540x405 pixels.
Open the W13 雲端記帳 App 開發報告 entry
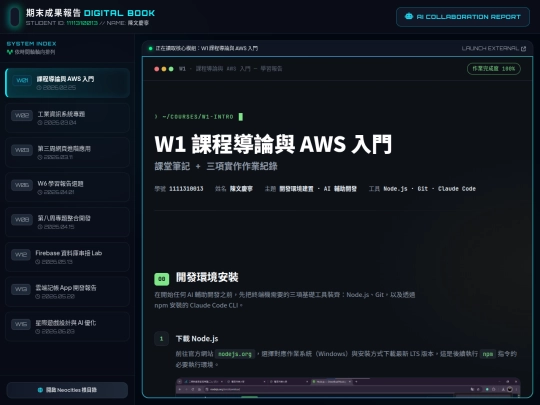67,292
